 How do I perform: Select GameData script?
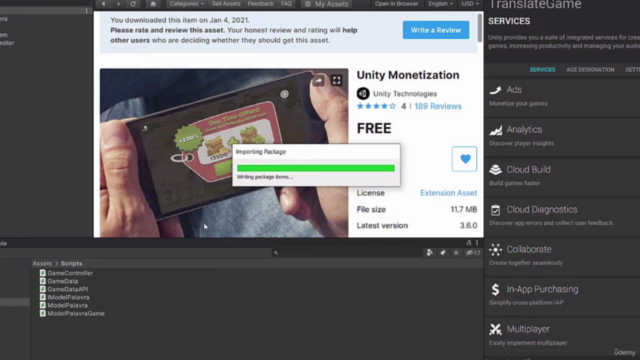(x=62, y=281)
